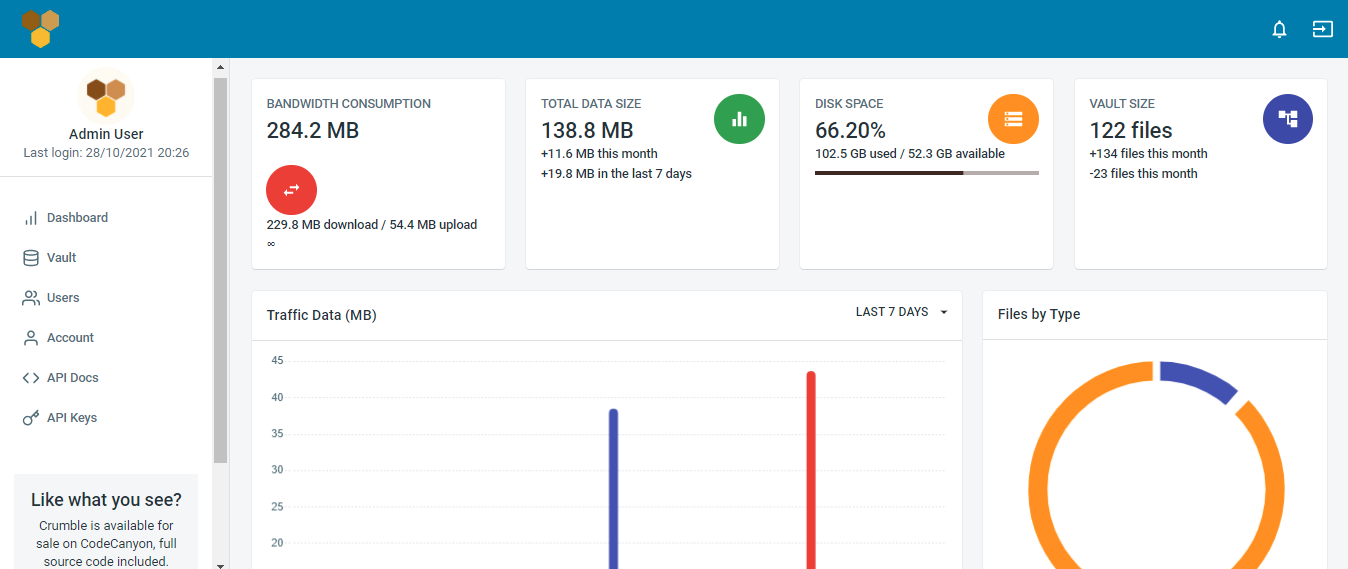Click the Total Data Size card title
Screen dimensions: 1348x569
(591, 104)
